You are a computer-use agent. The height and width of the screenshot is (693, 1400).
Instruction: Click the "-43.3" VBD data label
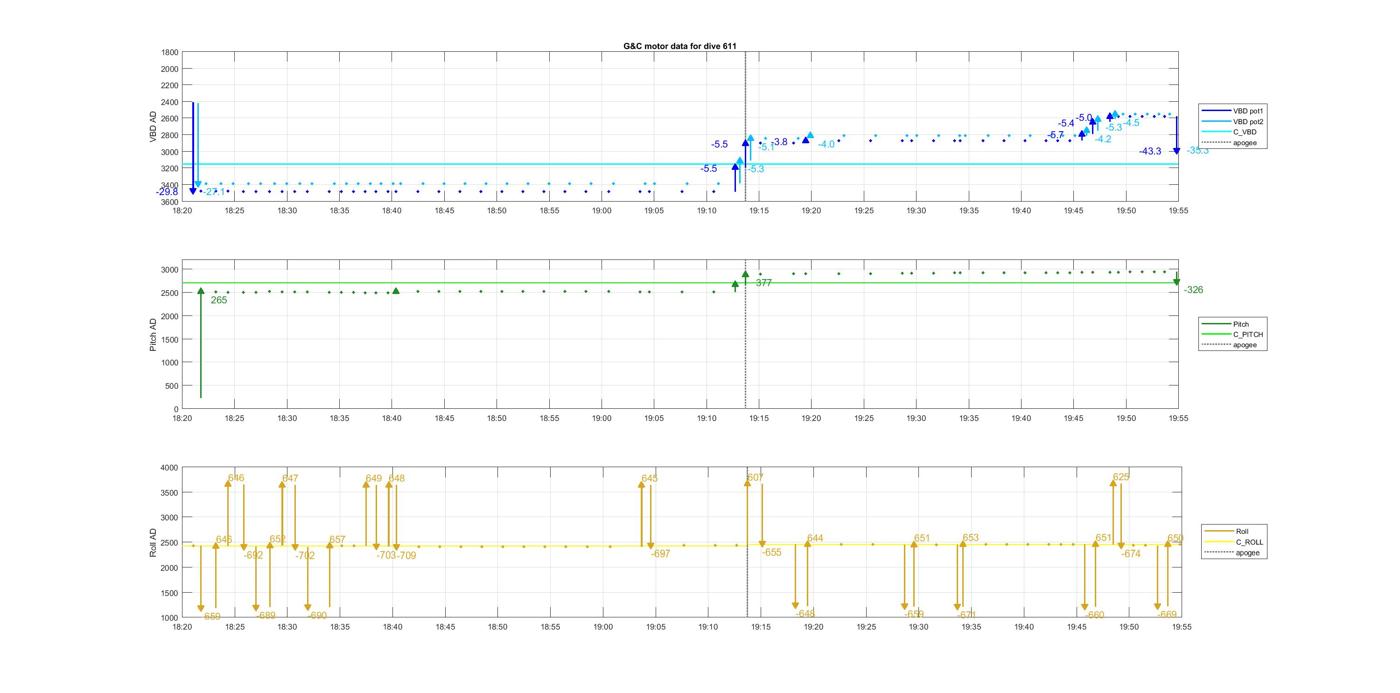[1150, 151]
